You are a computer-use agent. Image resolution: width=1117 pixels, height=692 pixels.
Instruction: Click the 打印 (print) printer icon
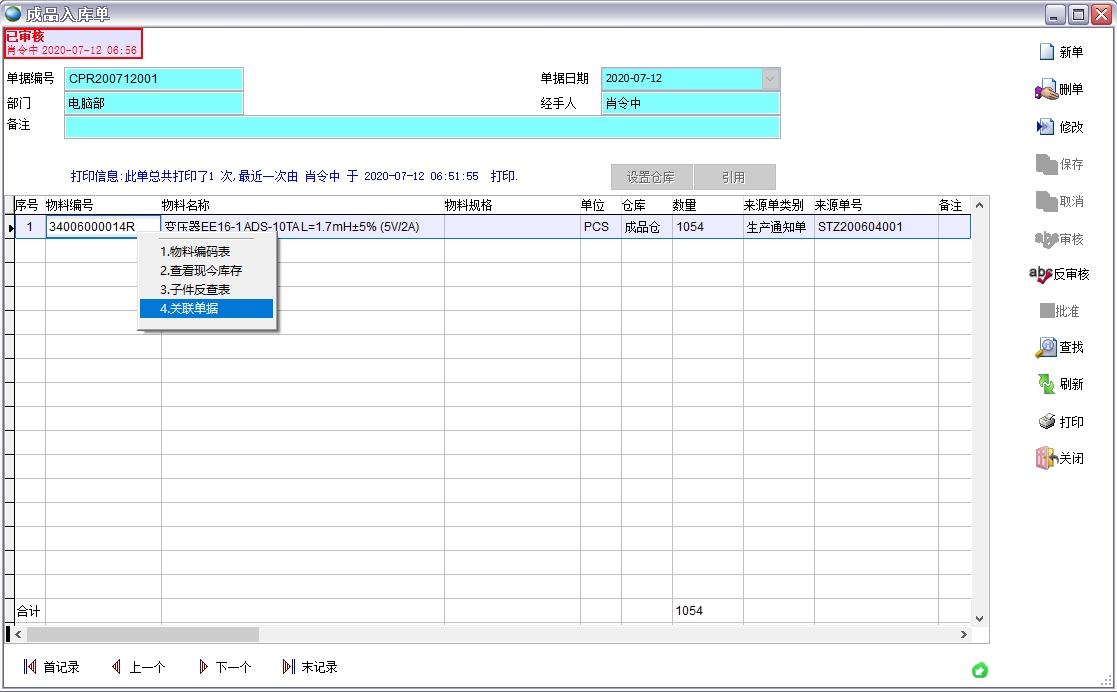[1047, 422]
